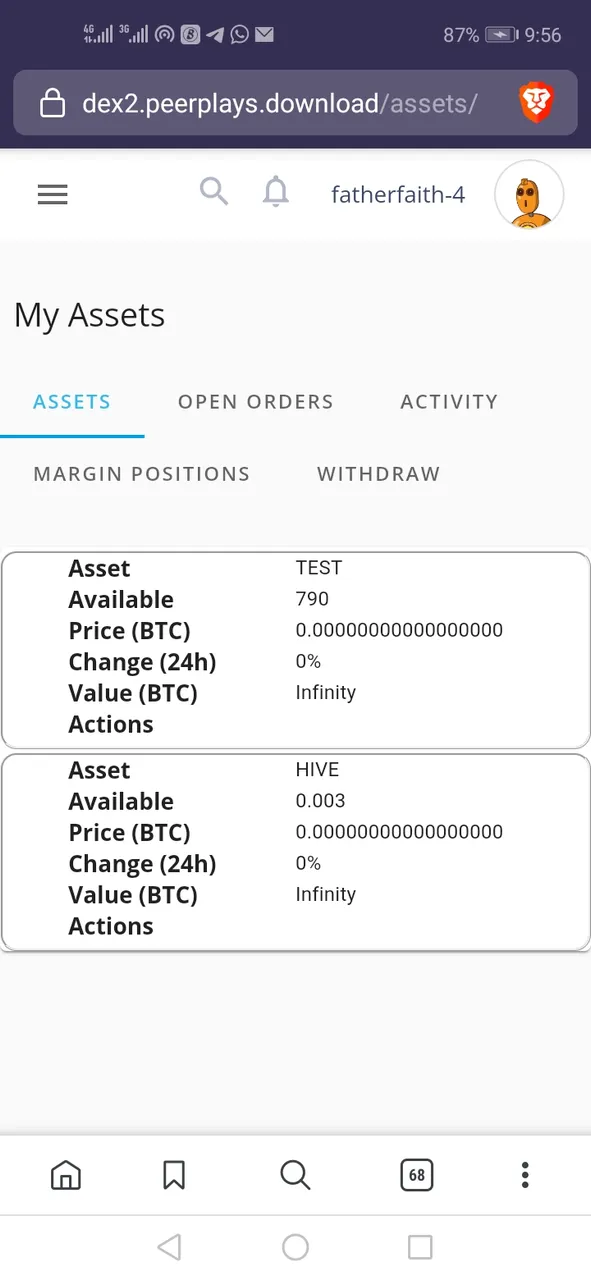Tap the lock icon in address bar
The height and width of the screenshot is (1280, 591).
click(x=51, y=103)
